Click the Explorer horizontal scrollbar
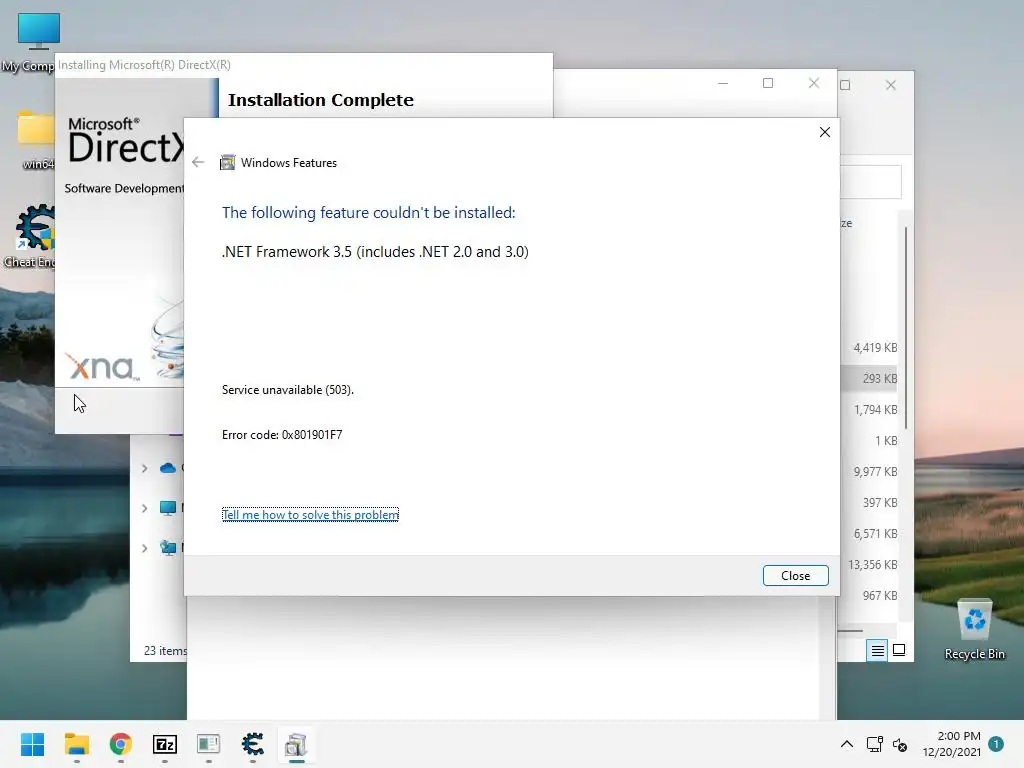This screenshot has height=768, width=1024. coord(851,631)
